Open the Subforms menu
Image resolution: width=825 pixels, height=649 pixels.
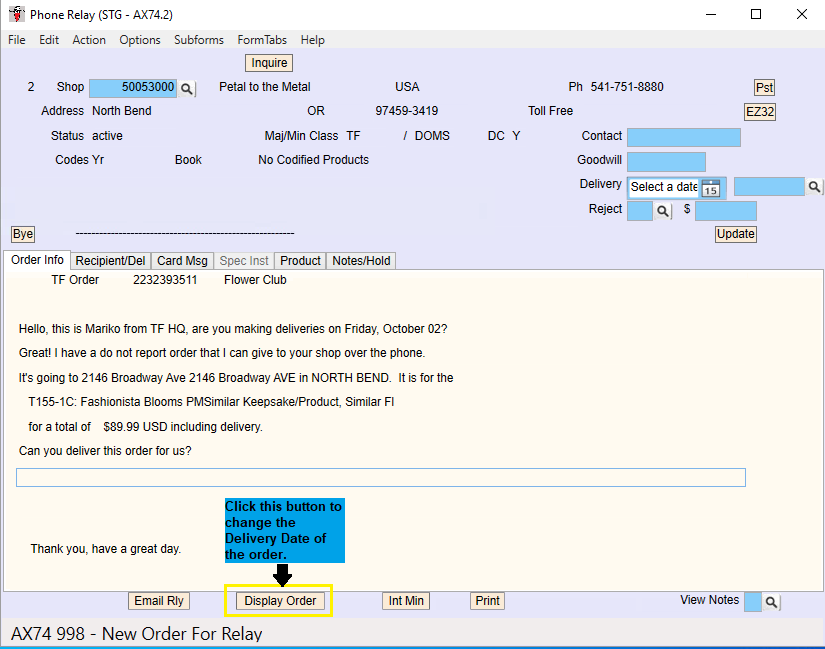[x=199, y=40]
